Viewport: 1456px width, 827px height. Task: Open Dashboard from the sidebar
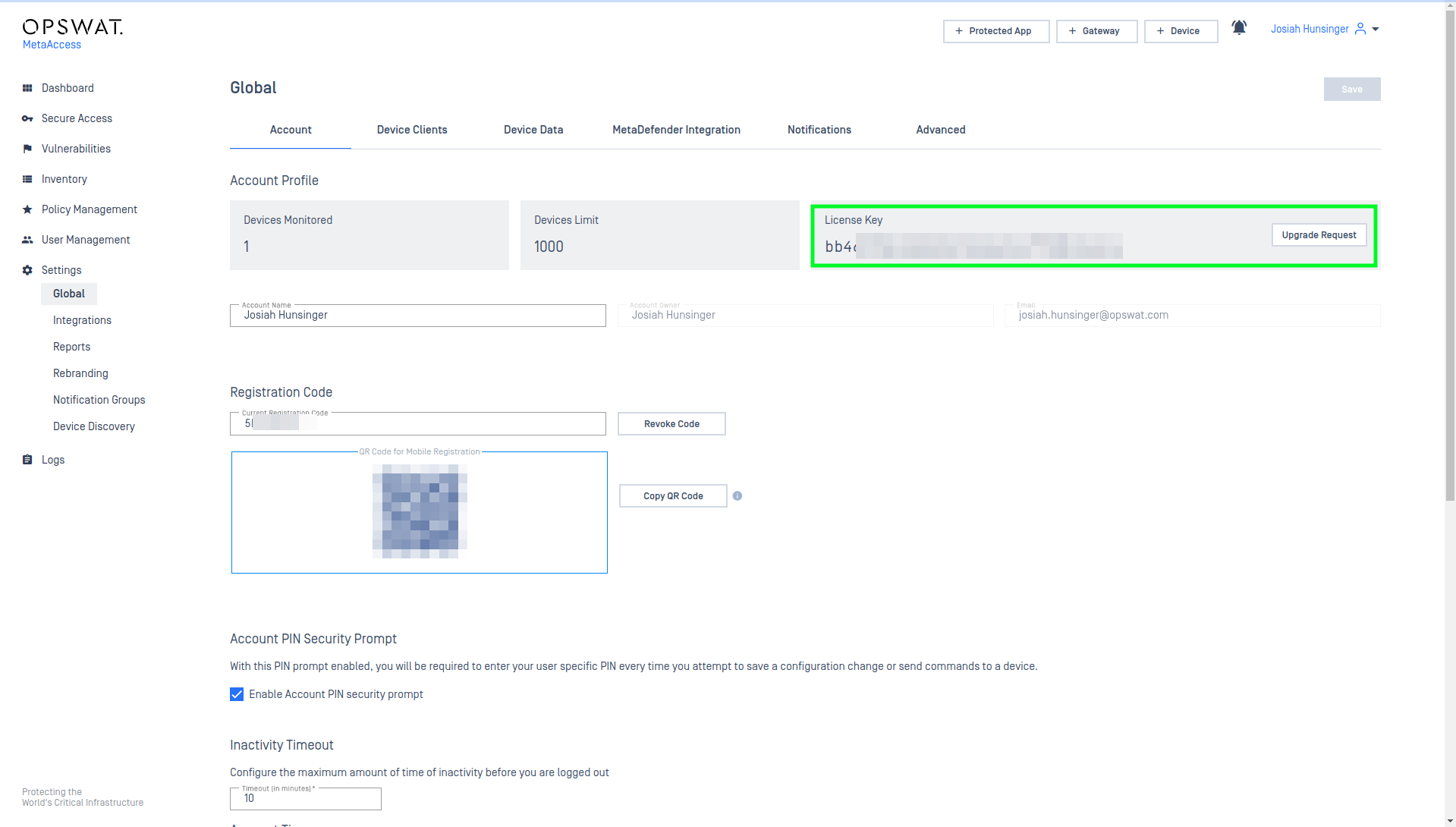pos(68,88)
